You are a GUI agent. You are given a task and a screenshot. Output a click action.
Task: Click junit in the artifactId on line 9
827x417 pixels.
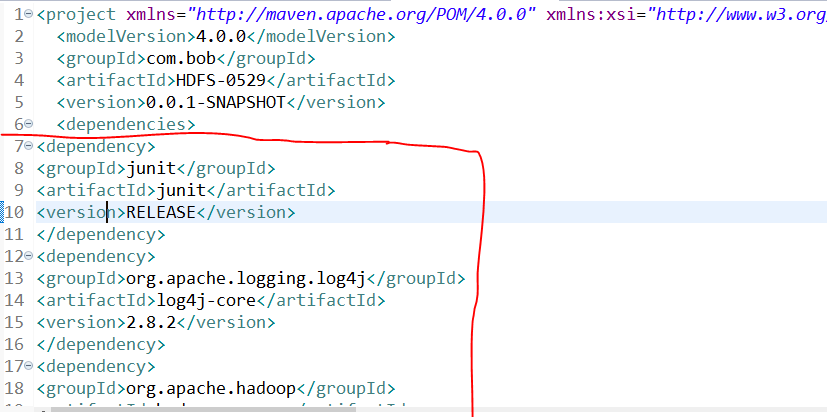(x=181, y=190)
